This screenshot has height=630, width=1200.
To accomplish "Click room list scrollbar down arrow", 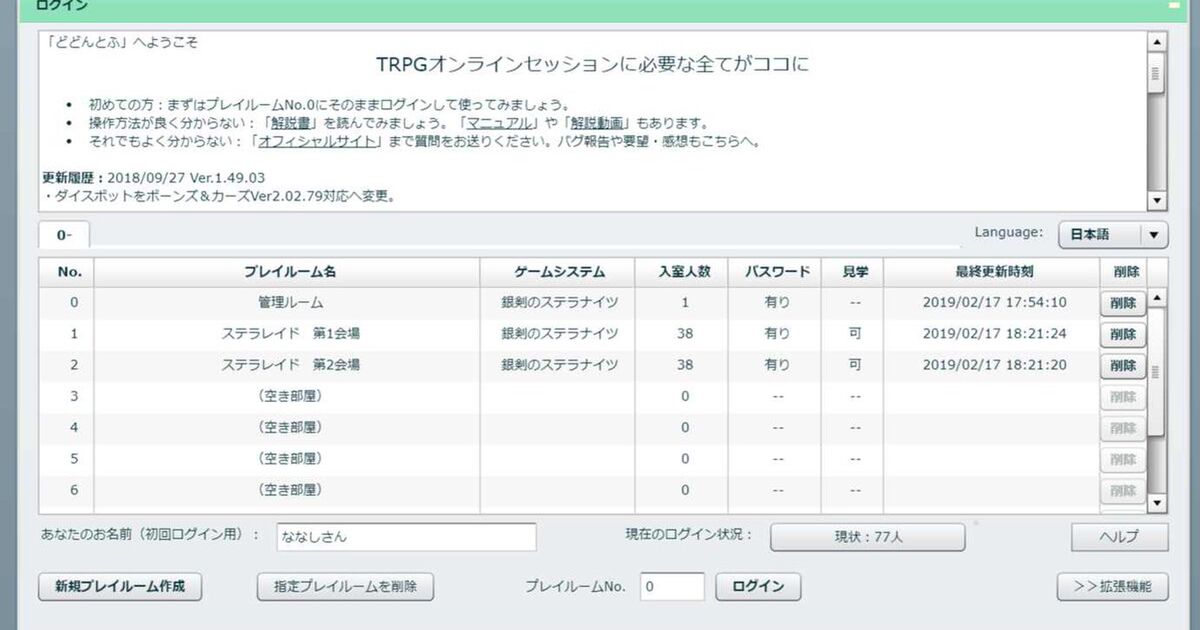I will pyautogui.click(x=1157, y=503).
